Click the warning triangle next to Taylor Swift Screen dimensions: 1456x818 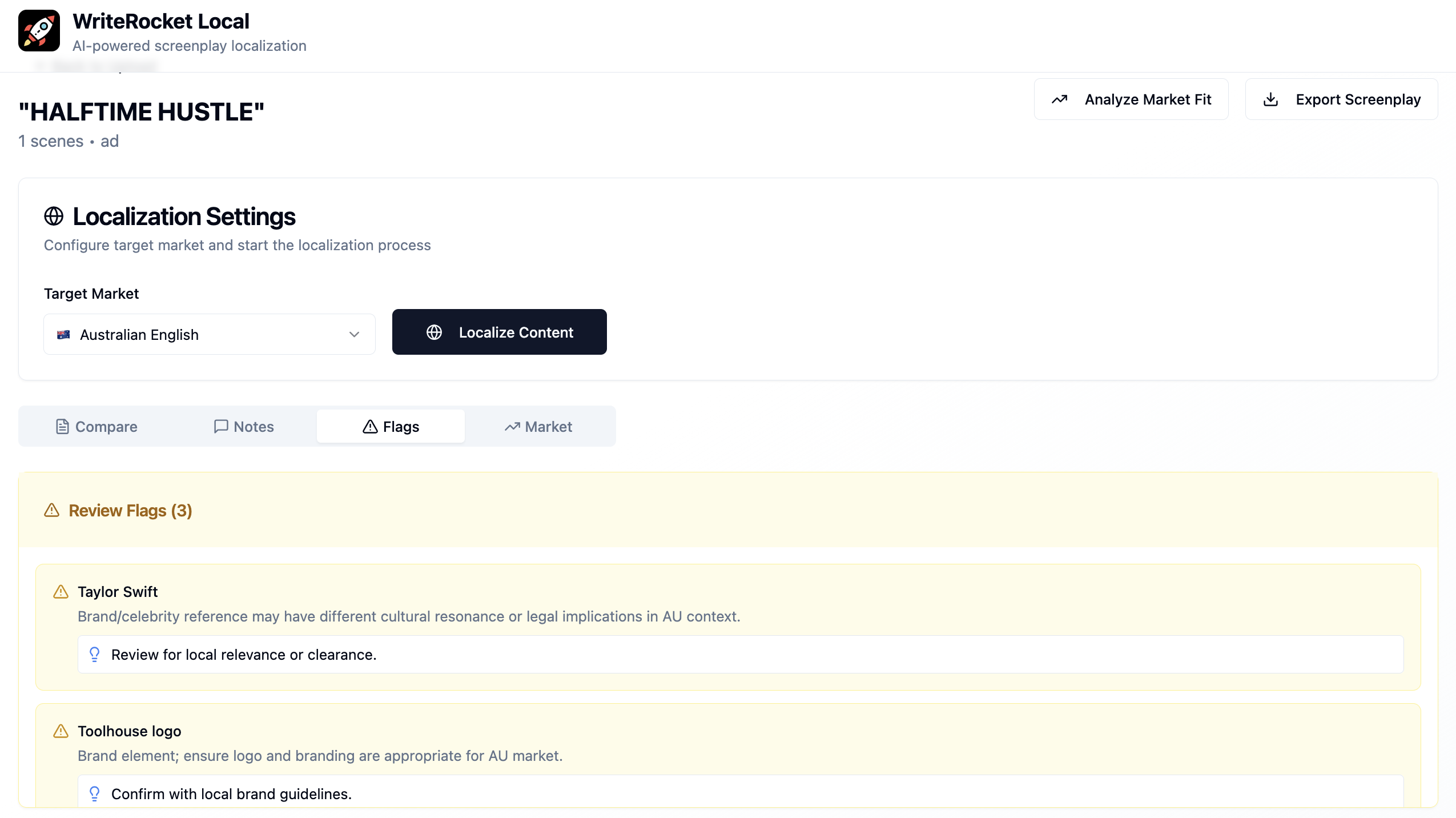[61, 592]
